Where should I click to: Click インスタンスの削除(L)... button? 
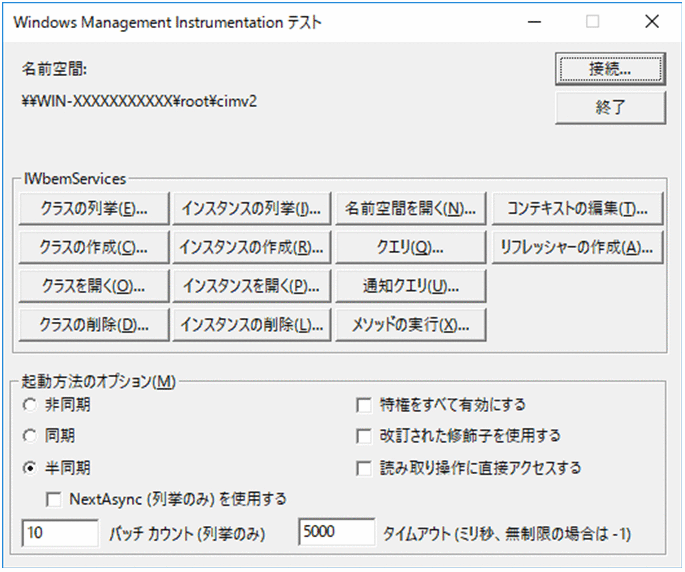pos(252,325)
